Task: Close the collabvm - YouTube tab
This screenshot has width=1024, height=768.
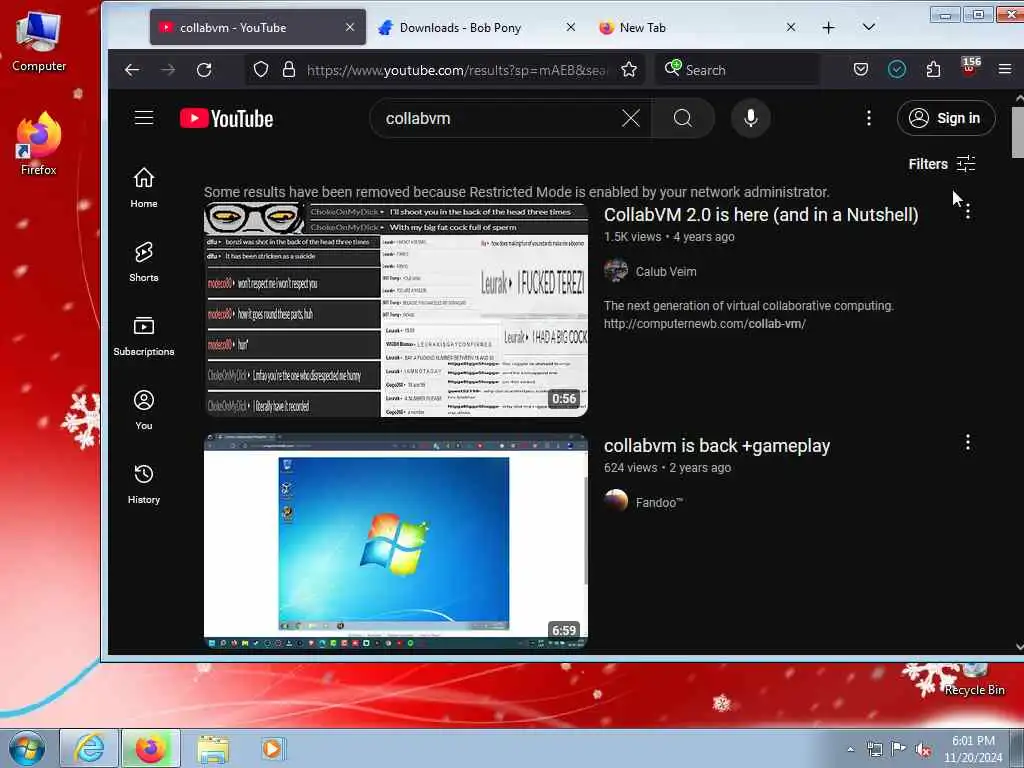Action: (350, 27)
